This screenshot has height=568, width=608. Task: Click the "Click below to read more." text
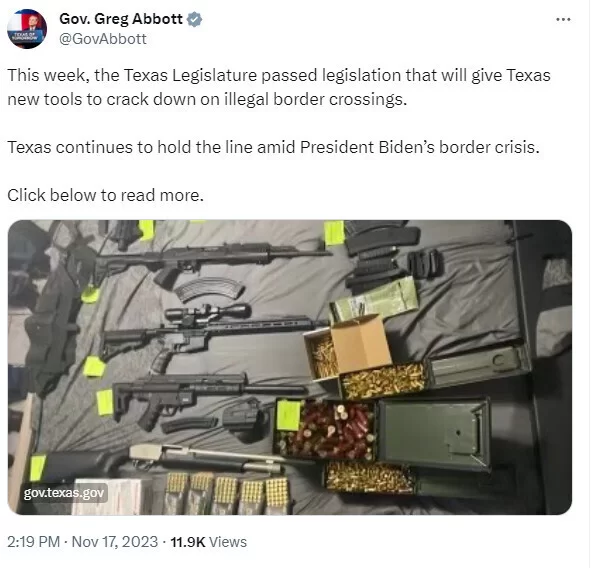pyautogui.click(x=105, y=195)
